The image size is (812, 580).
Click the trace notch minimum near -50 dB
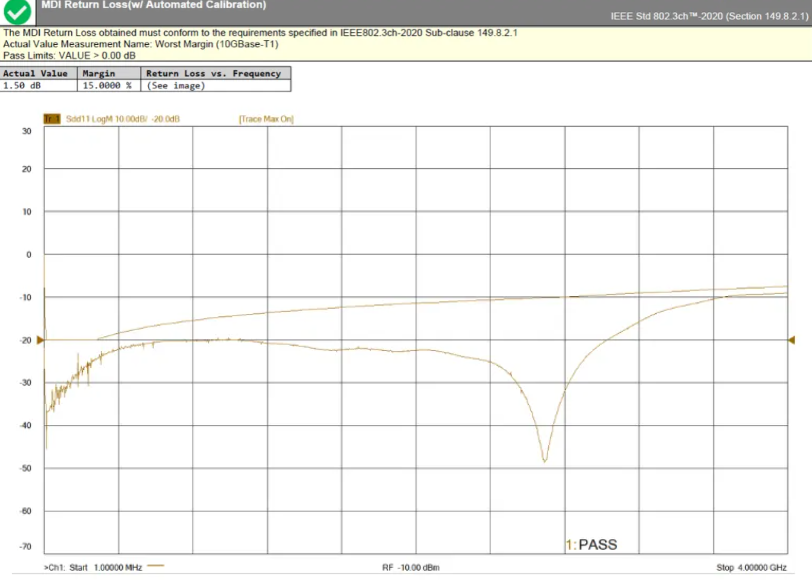tap(544, 460)
